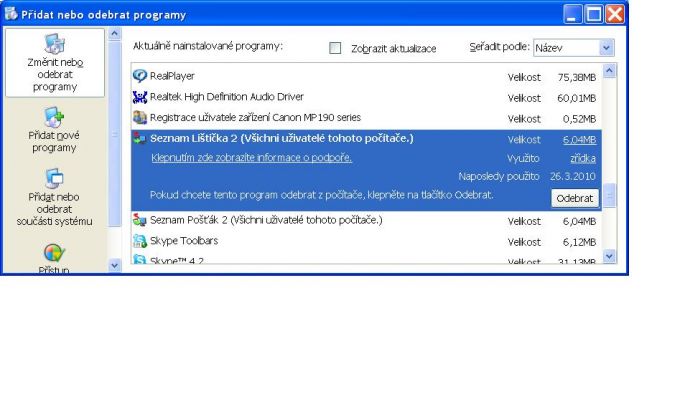The height and width of the screenshot is (399, 685).
Task: Open Změnit nebo odebrat programy sidebar icon
Action: point(55,44)
